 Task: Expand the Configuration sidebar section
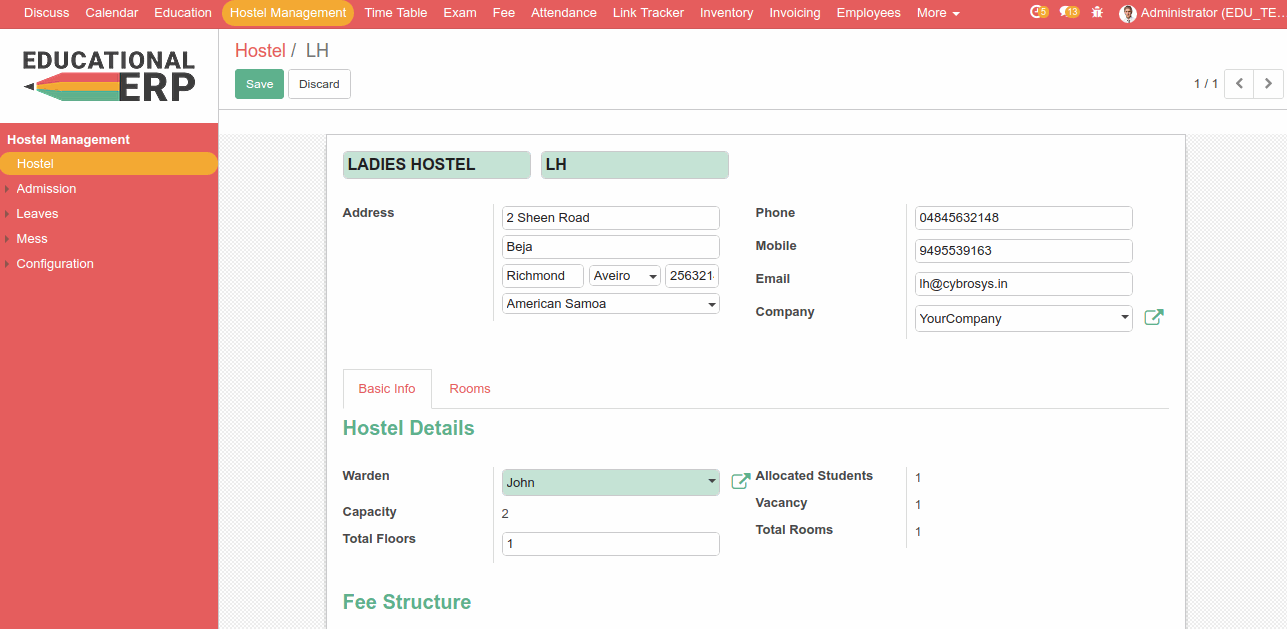tap(55, 264)
